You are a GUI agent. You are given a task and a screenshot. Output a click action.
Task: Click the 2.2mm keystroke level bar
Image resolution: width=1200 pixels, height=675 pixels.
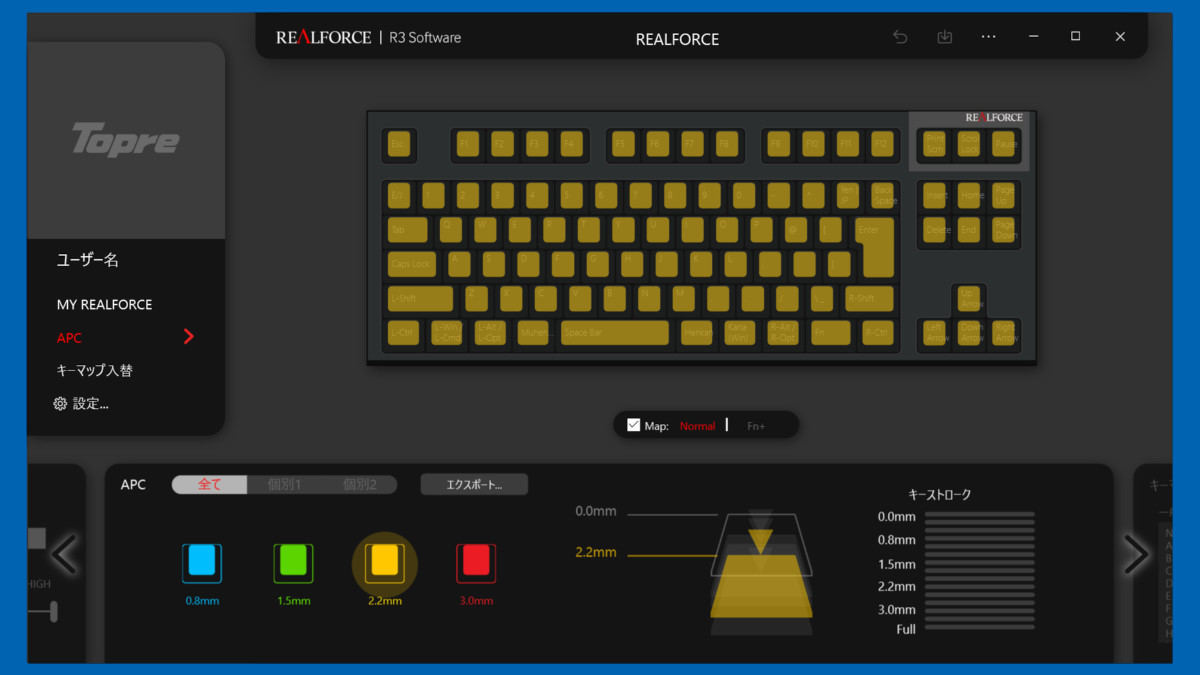pos(980,587)
